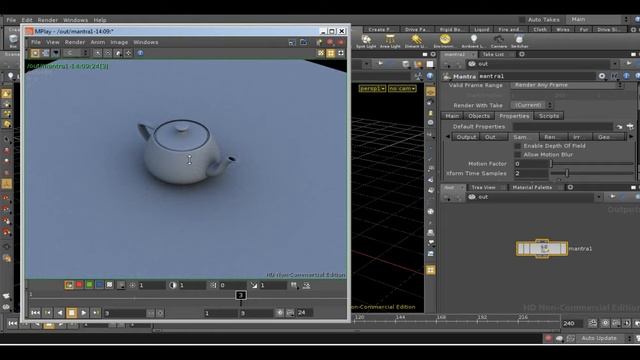Click the Mantra node name field

click(537, 76)
